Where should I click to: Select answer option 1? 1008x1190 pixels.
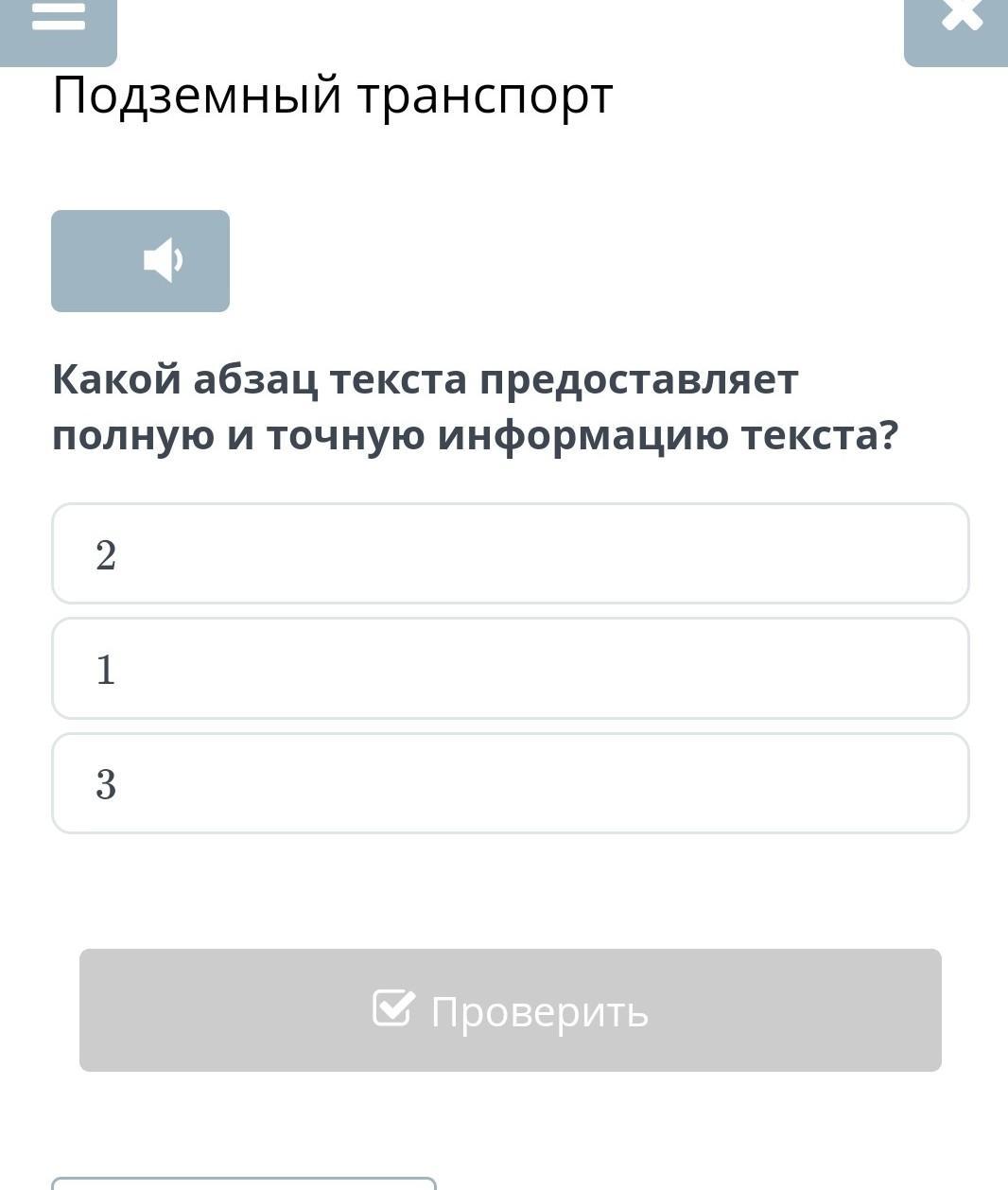pos(510,669)
